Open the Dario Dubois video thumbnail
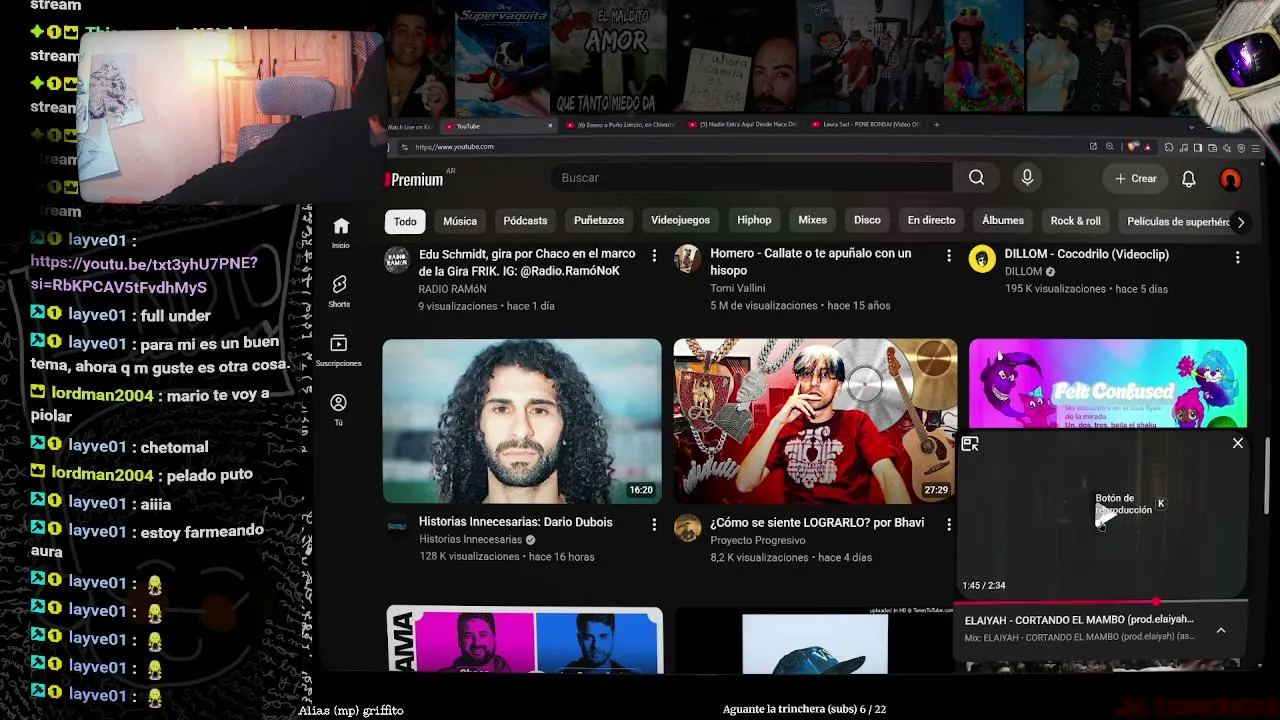Viewport: 1280px width, 720px height. pyautogui.click(x=522, y=421)
